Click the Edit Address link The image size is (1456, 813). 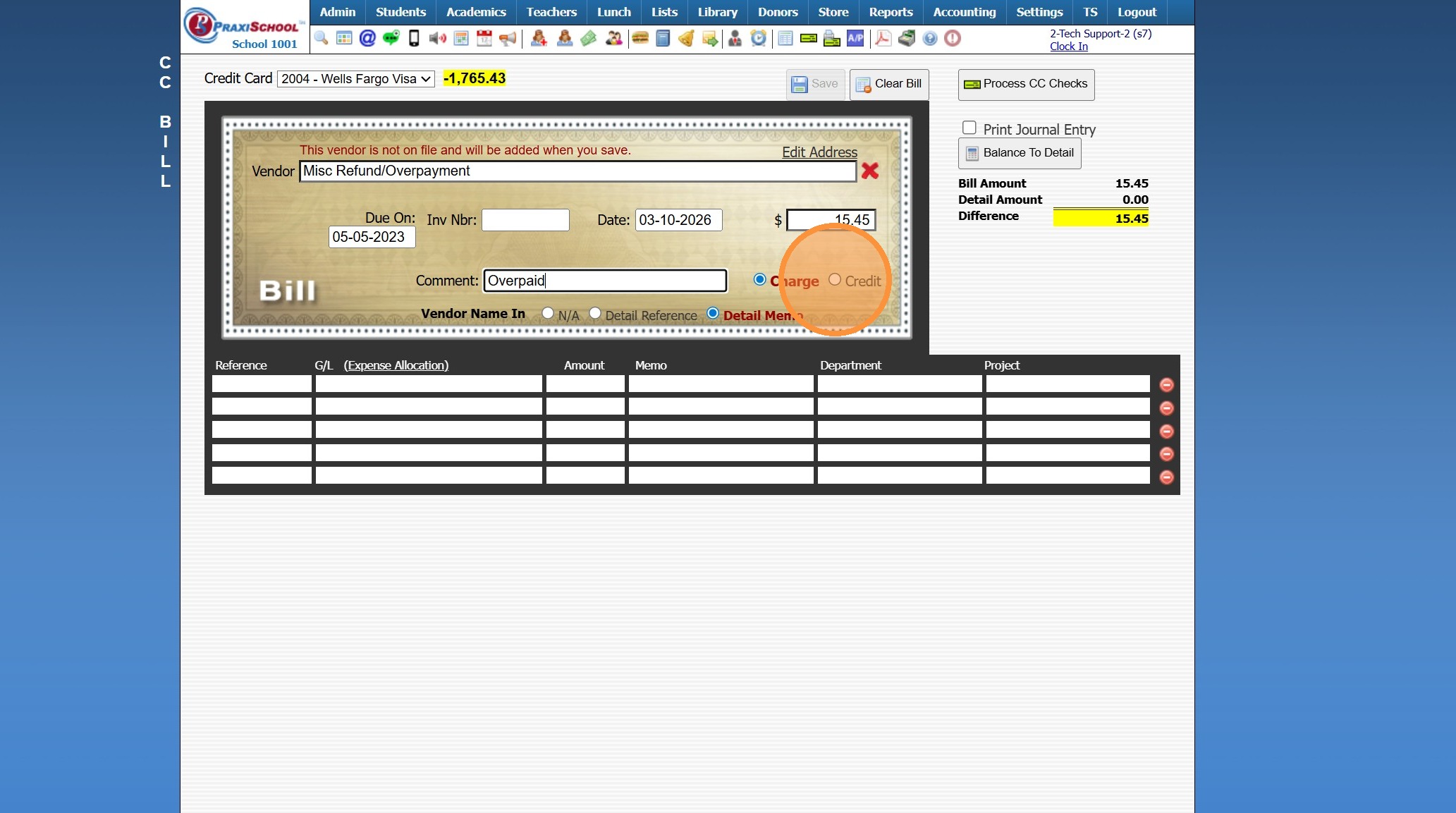click(819, 152)
